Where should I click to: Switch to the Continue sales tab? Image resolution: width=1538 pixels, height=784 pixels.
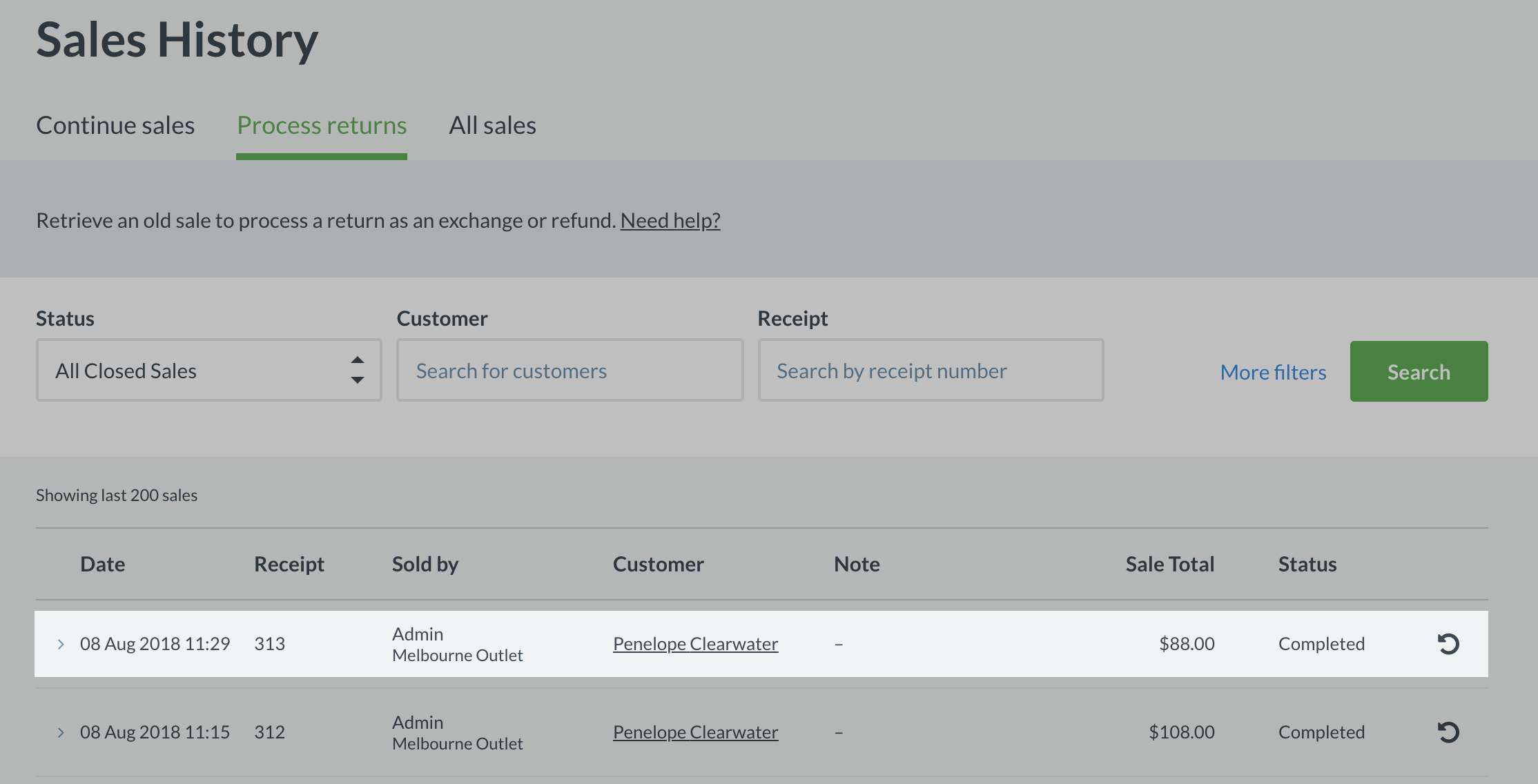115,126
